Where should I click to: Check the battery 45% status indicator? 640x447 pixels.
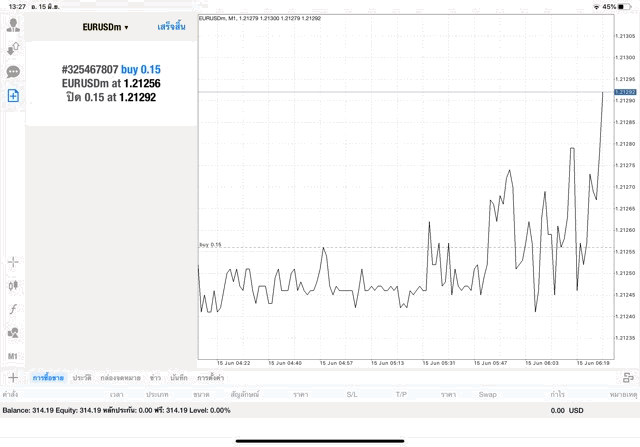[616, 7]
